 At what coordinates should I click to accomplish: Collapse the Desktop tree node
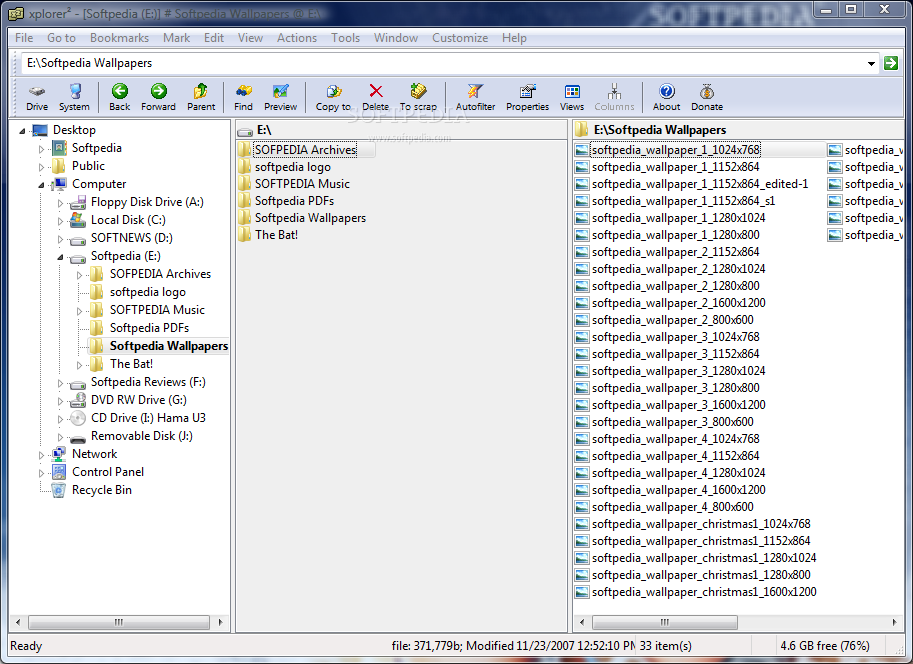pyautogui.click(x=22, y=131)
